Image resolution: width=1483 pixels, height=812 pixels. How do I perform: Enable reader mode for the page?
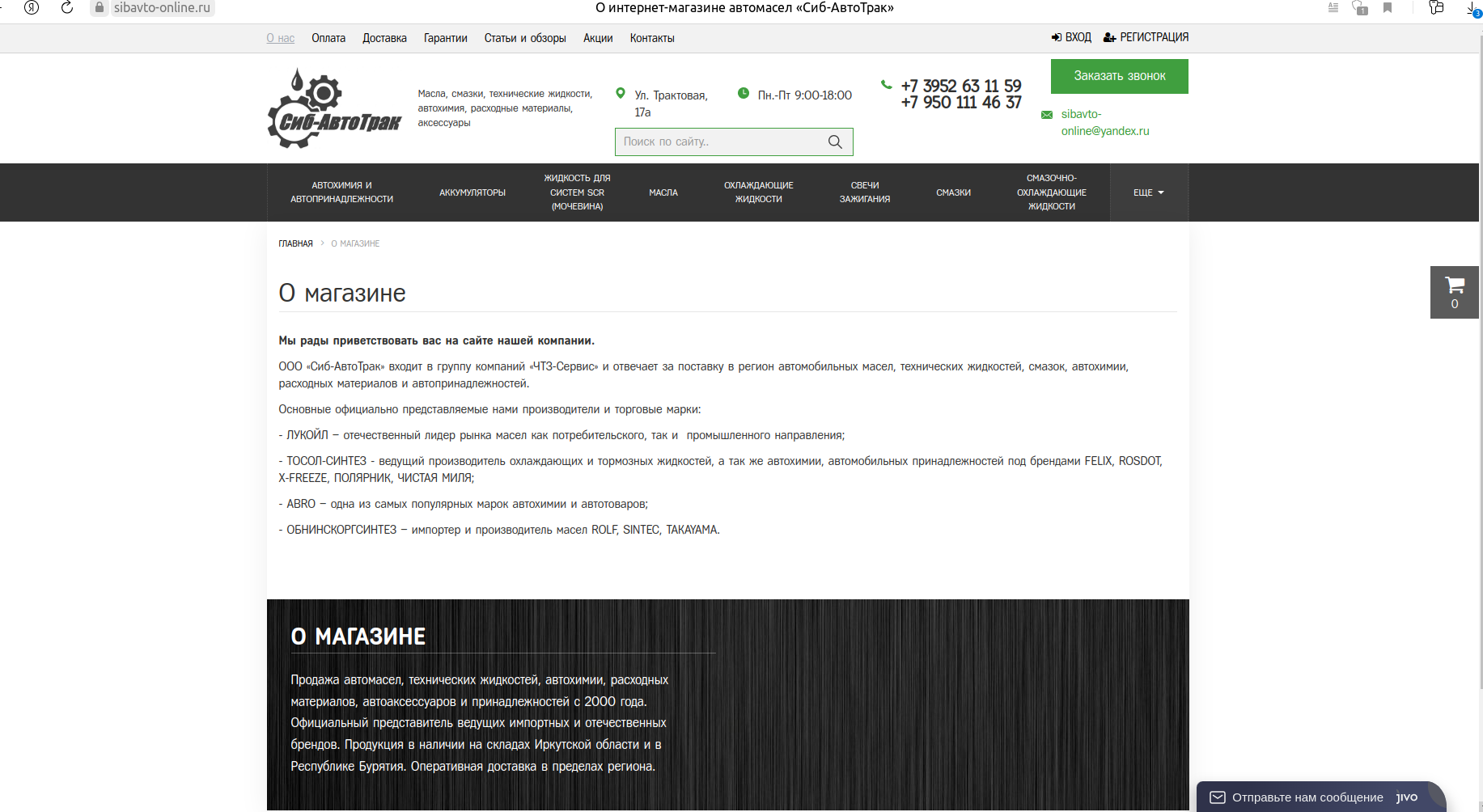tap(1333, 7)
